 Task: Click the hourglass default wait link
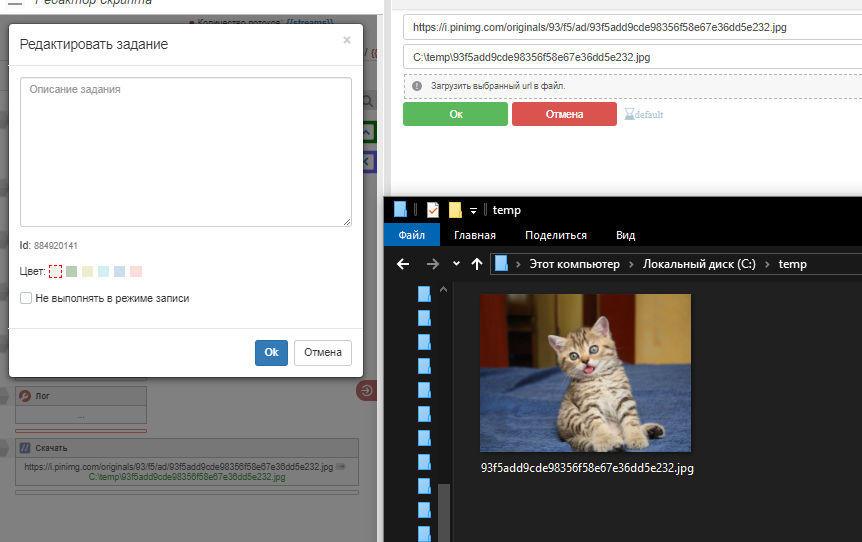[x=644, y=115]
